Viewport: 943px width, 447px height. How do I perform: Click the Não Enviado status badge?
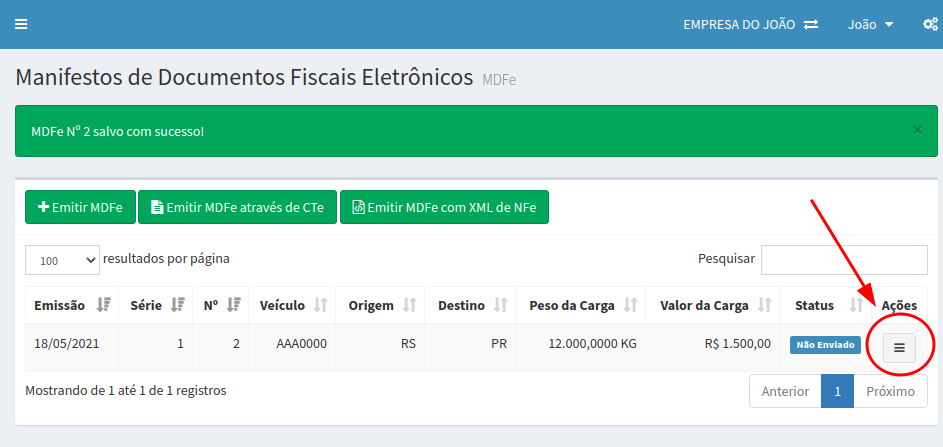825,345
